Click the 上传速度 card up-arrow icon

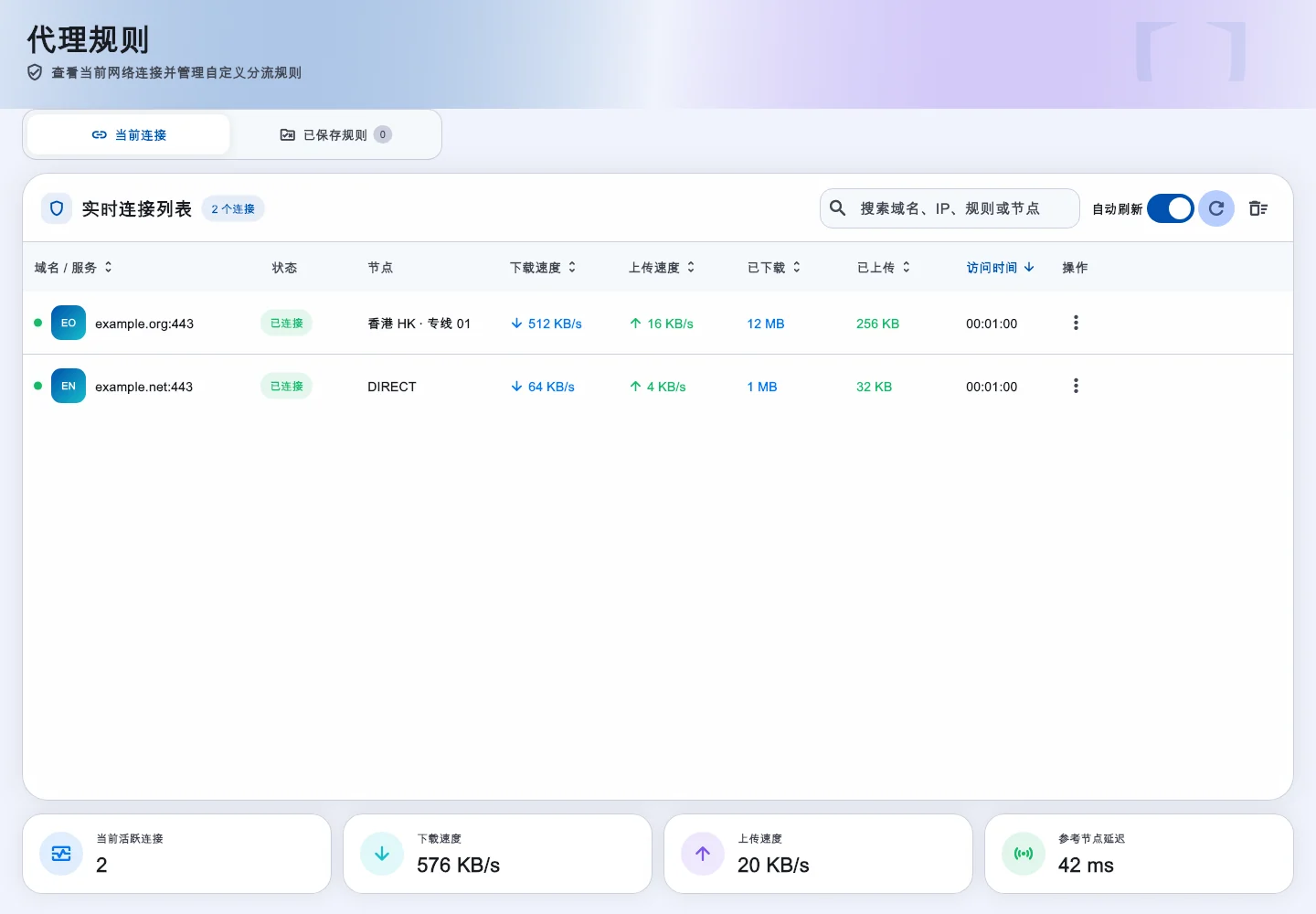(703, 854)
